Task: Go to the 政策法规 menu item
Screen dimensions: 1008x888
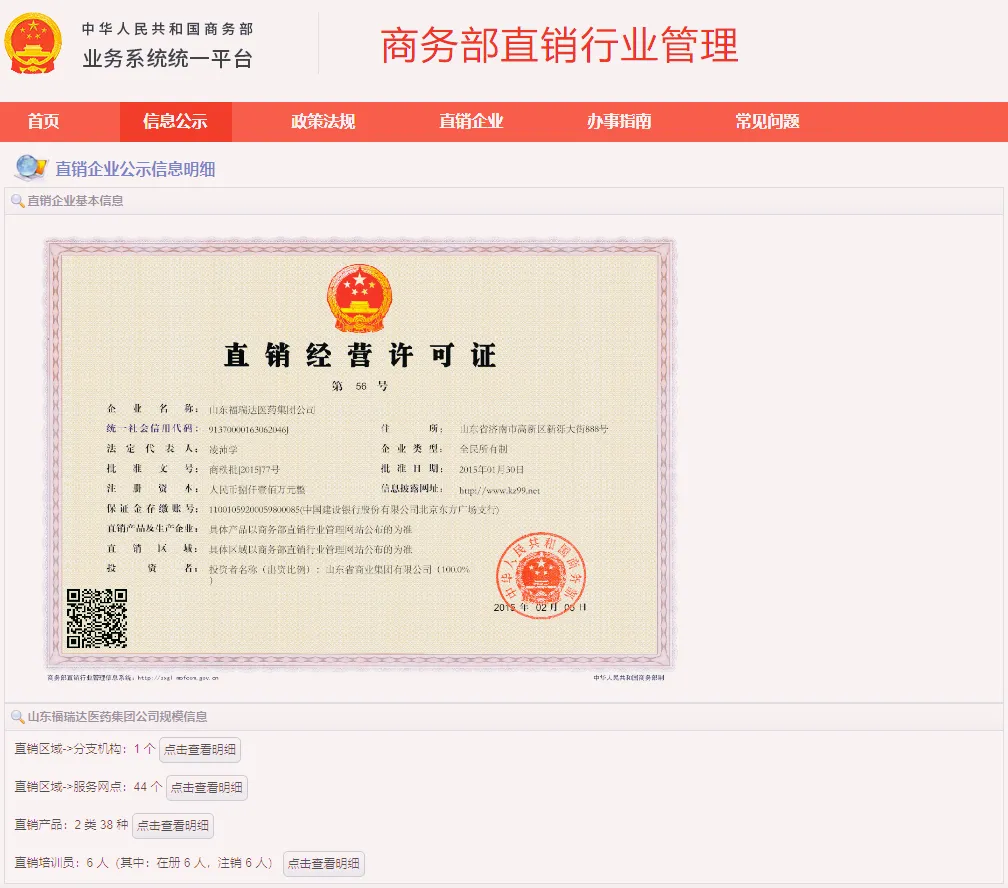Action: click(x=323, y=122)
